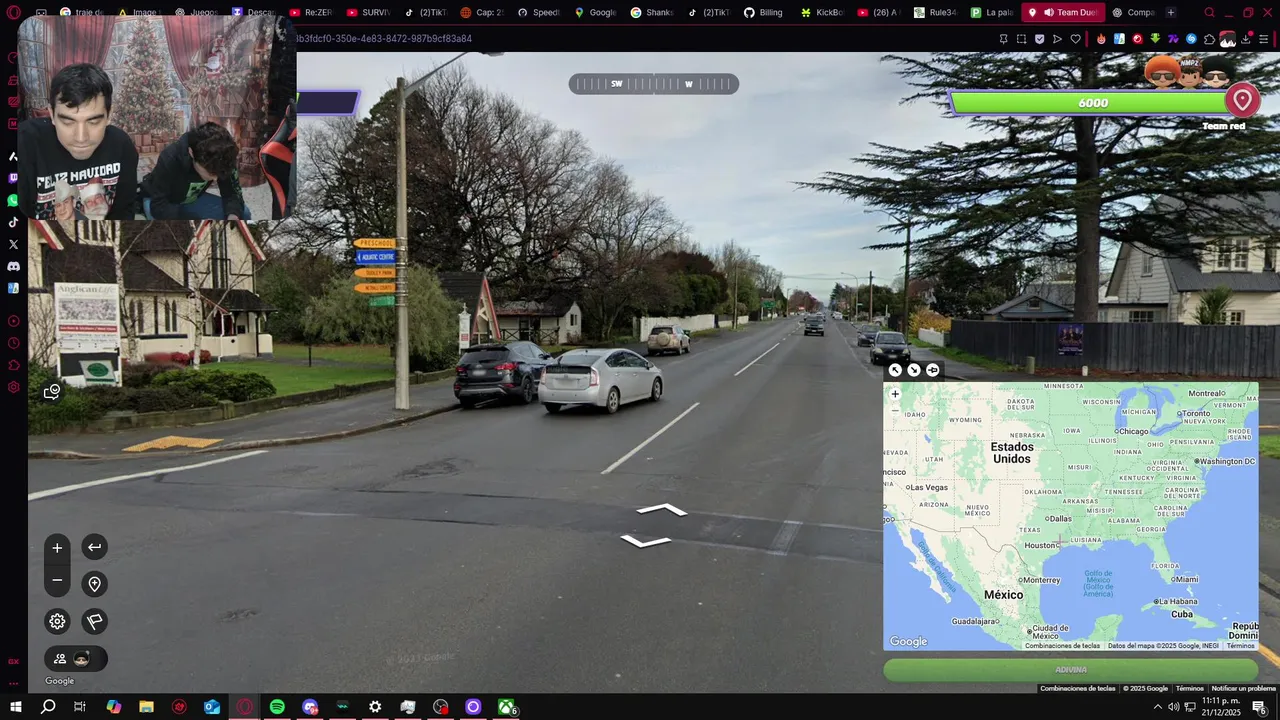Viewport: 1280px width, 720px height.
Task: Click the compass bar showing SW and W
Action: (654, 84)
